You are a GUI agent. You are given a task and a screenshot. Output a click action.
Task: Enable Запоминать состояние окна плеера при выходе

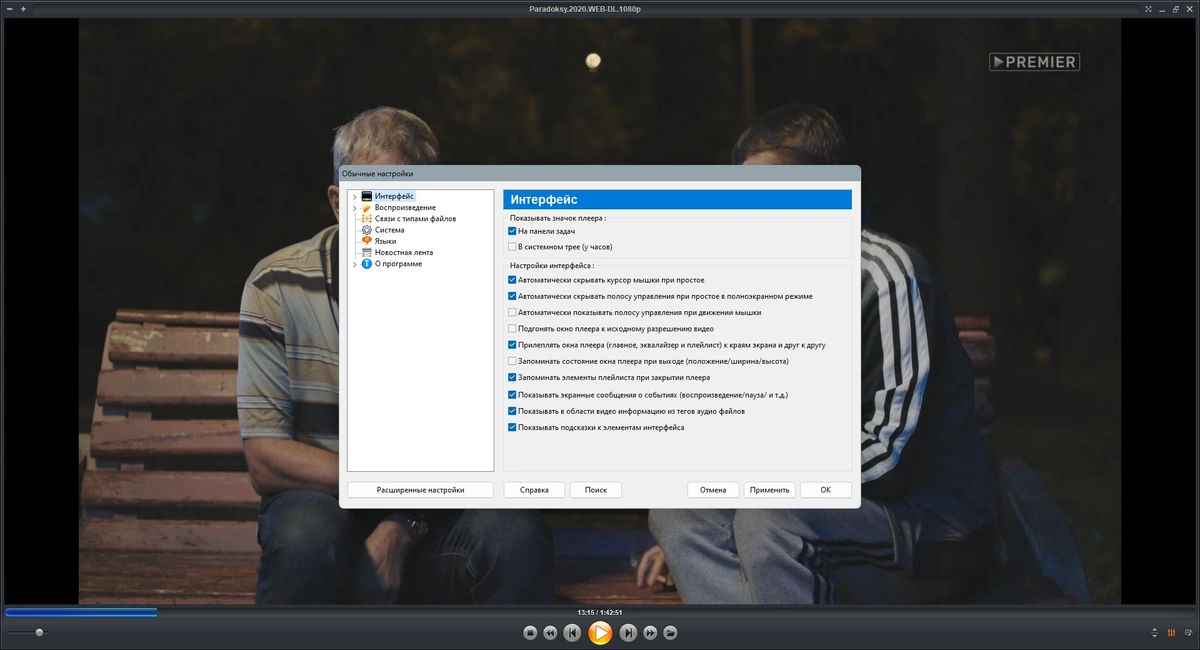[x=512, y=361]
